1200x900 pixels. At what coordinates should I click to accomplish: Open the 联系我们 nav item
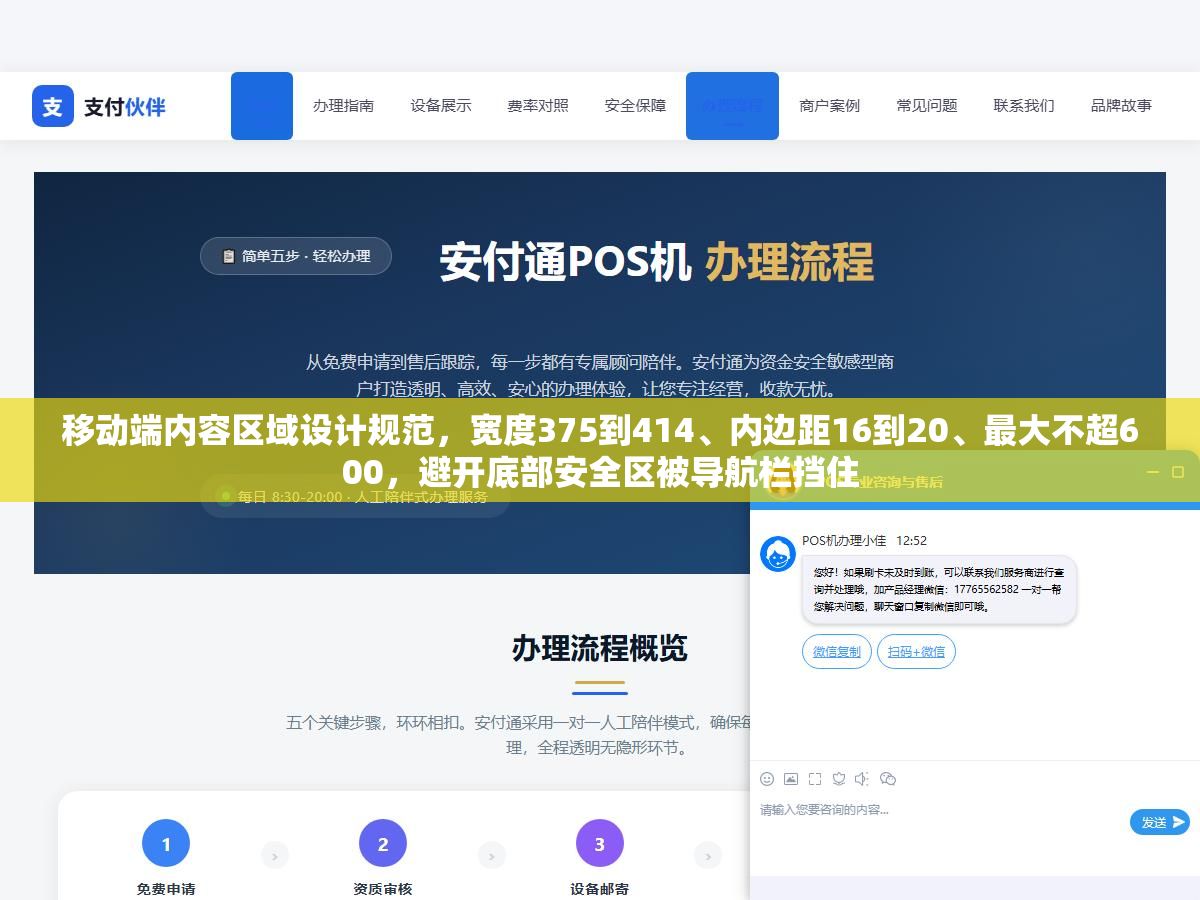click(x=1024, y=105)
